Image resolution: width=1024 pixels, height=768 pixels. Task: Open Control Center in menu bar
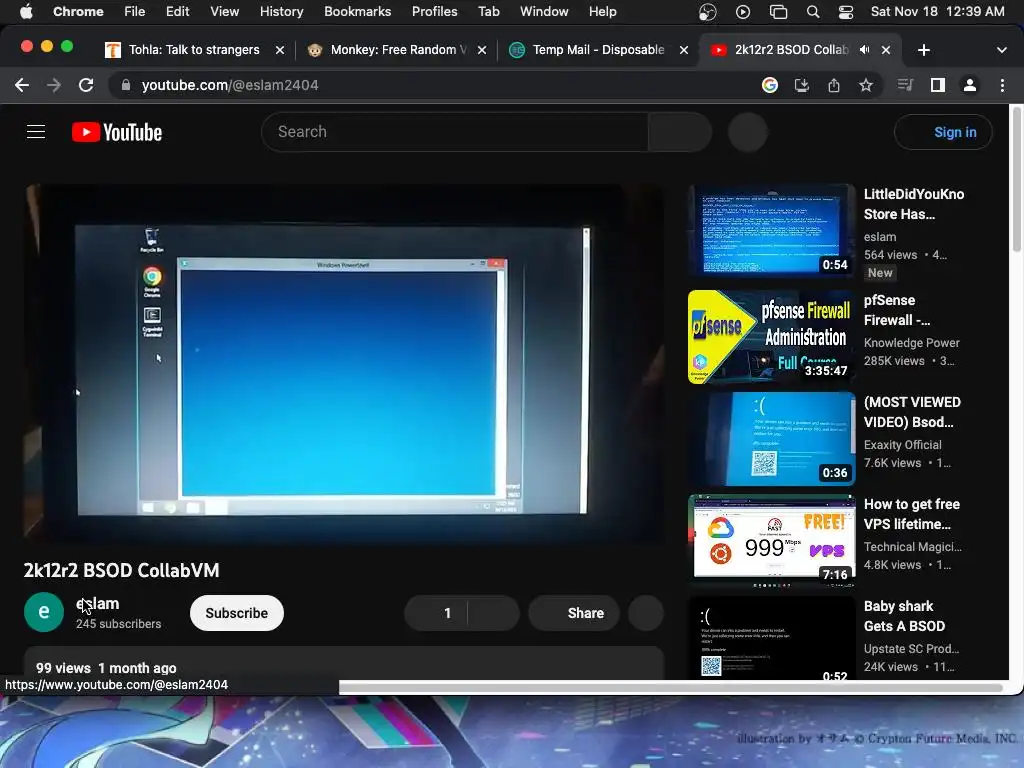pos(846,12)
